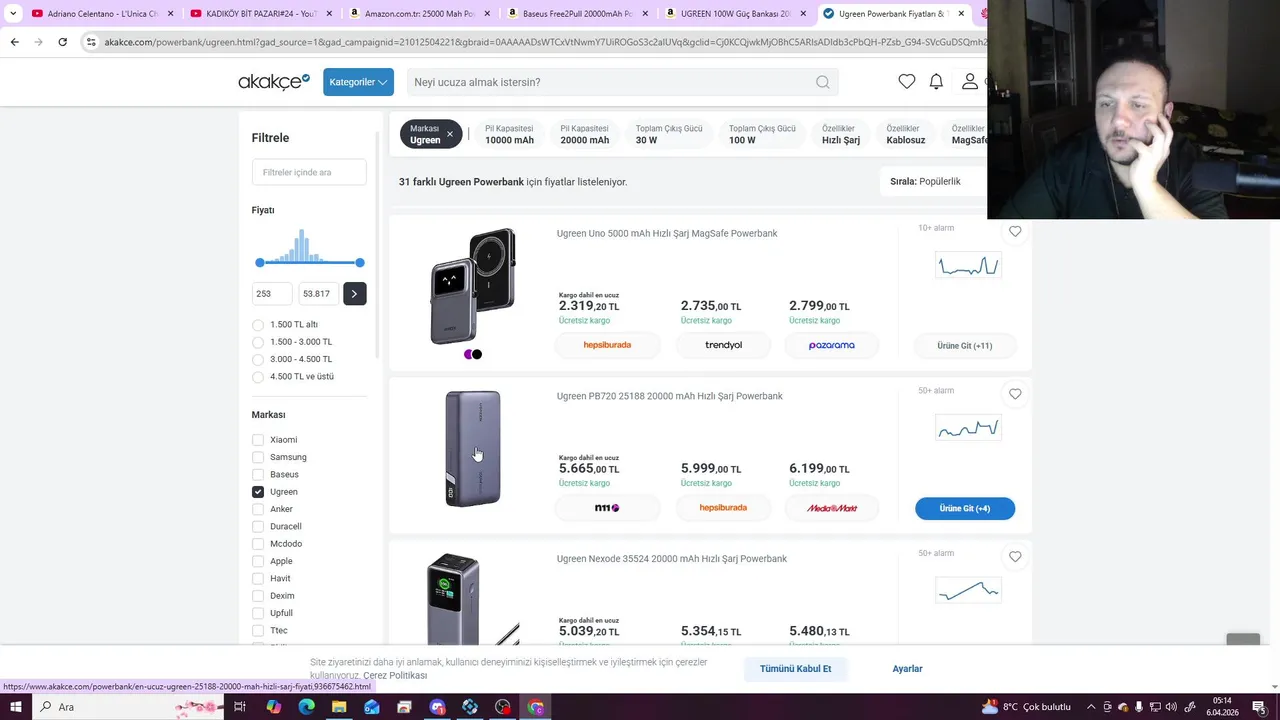
Task: Click the Ugreen PB720 powerbank product image
Action: (473, 449)
